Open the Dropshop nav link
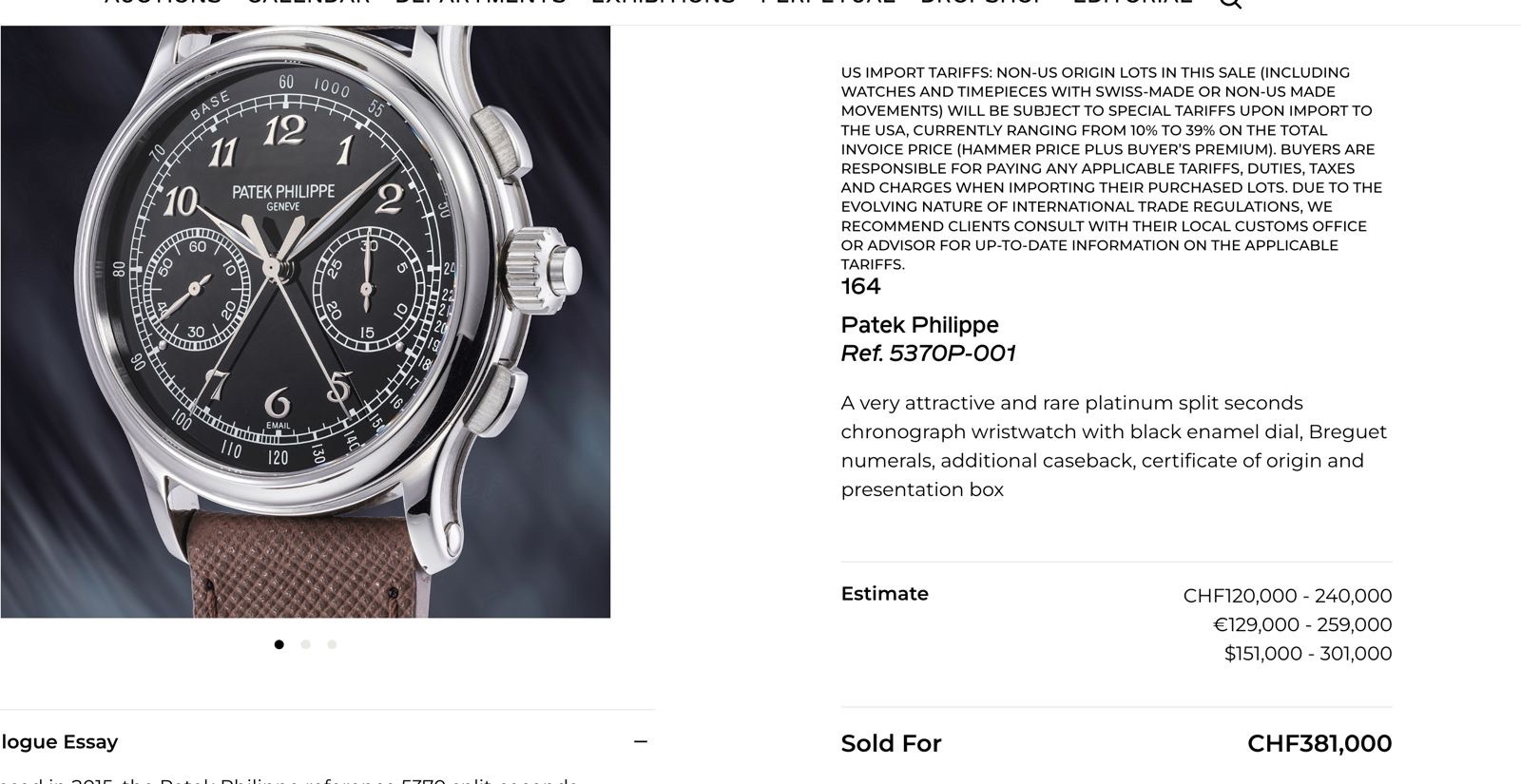Viewport: 1521px width, 784px height. point(983,2)
